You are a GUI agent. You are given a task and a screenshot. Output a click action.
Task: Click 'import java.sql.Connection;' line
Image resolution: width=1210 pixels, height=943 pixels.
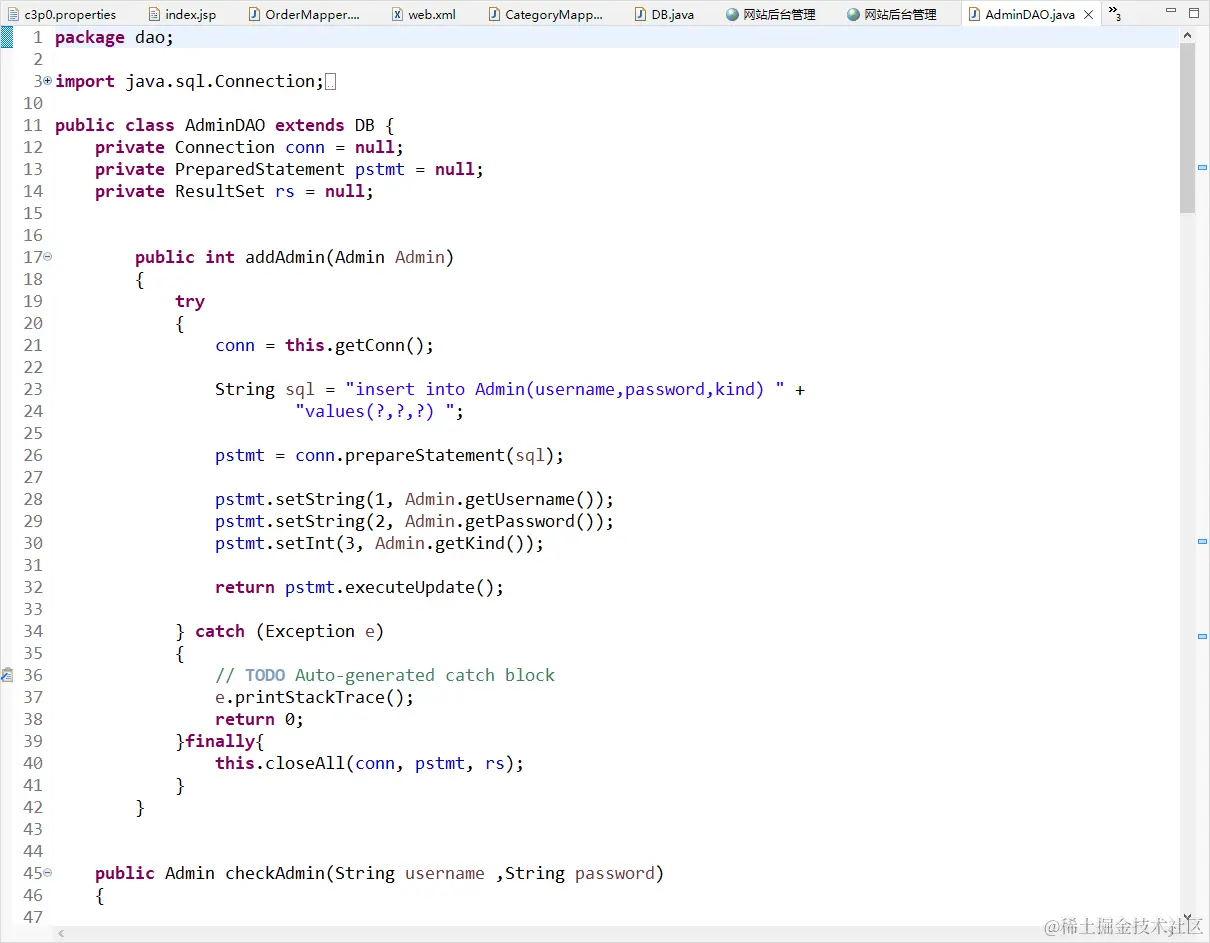190,82
